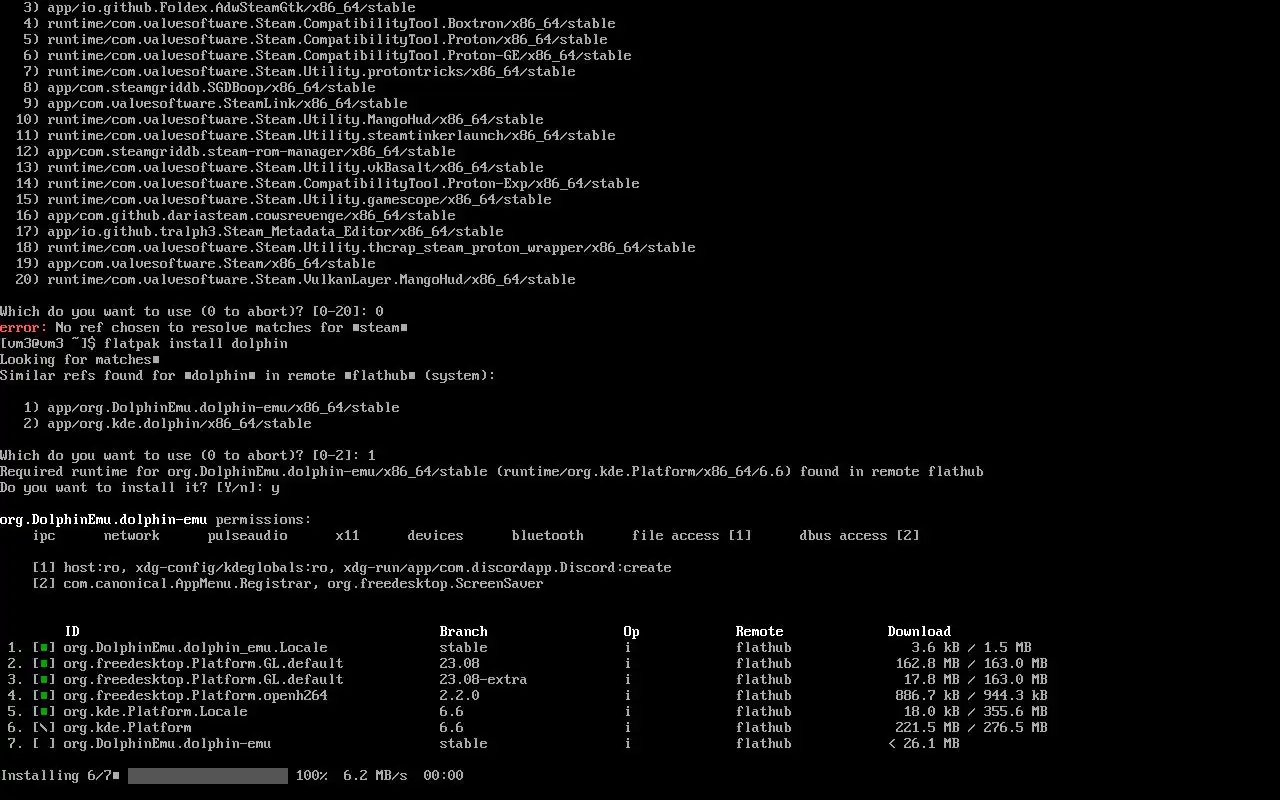The image size is (1280, 800).
Task: Click '6.2 MB/s' speed readout
Action: pos(376,776)
